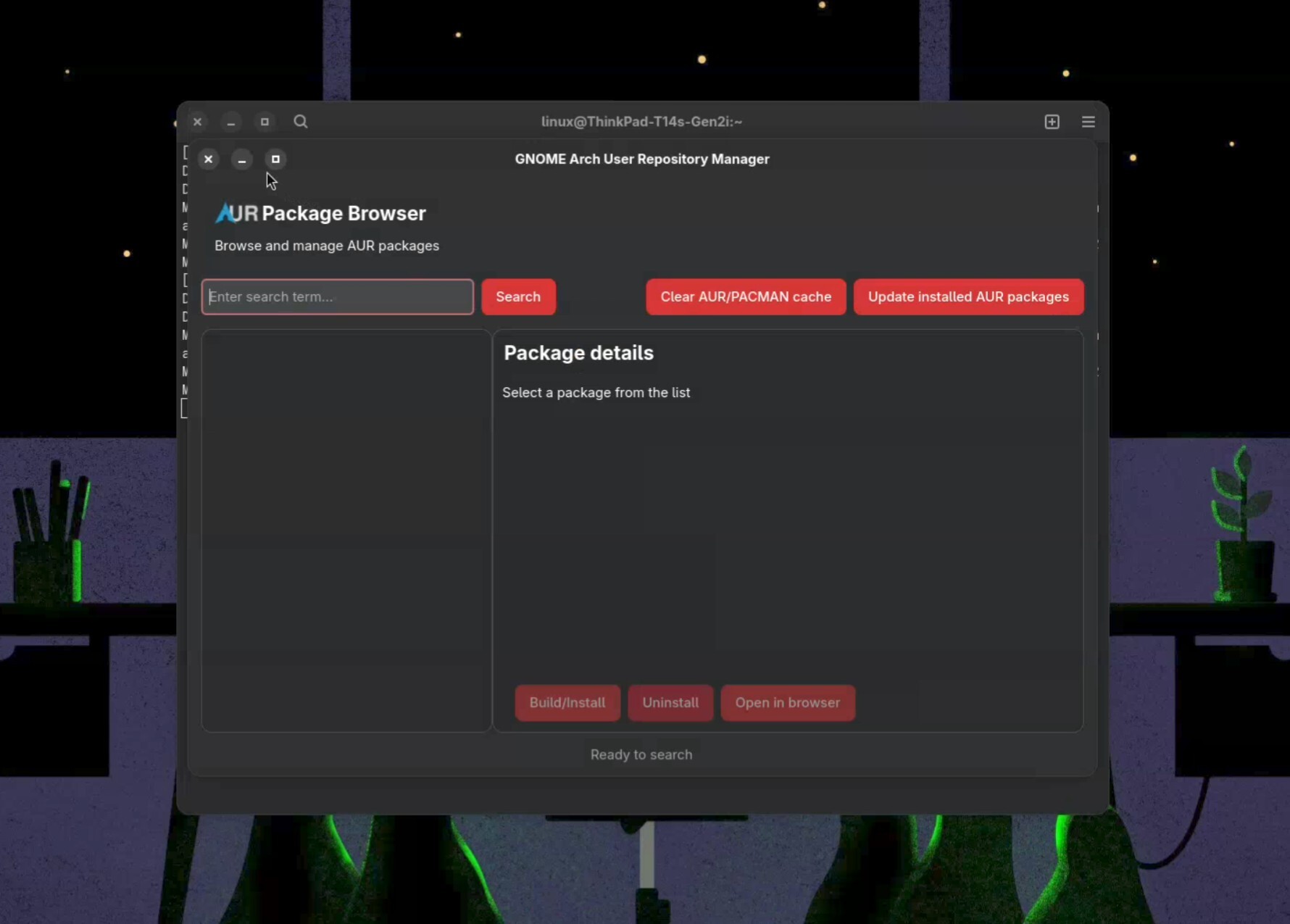
Task: Minimize the terminal window
Action: tap(231, 121)
